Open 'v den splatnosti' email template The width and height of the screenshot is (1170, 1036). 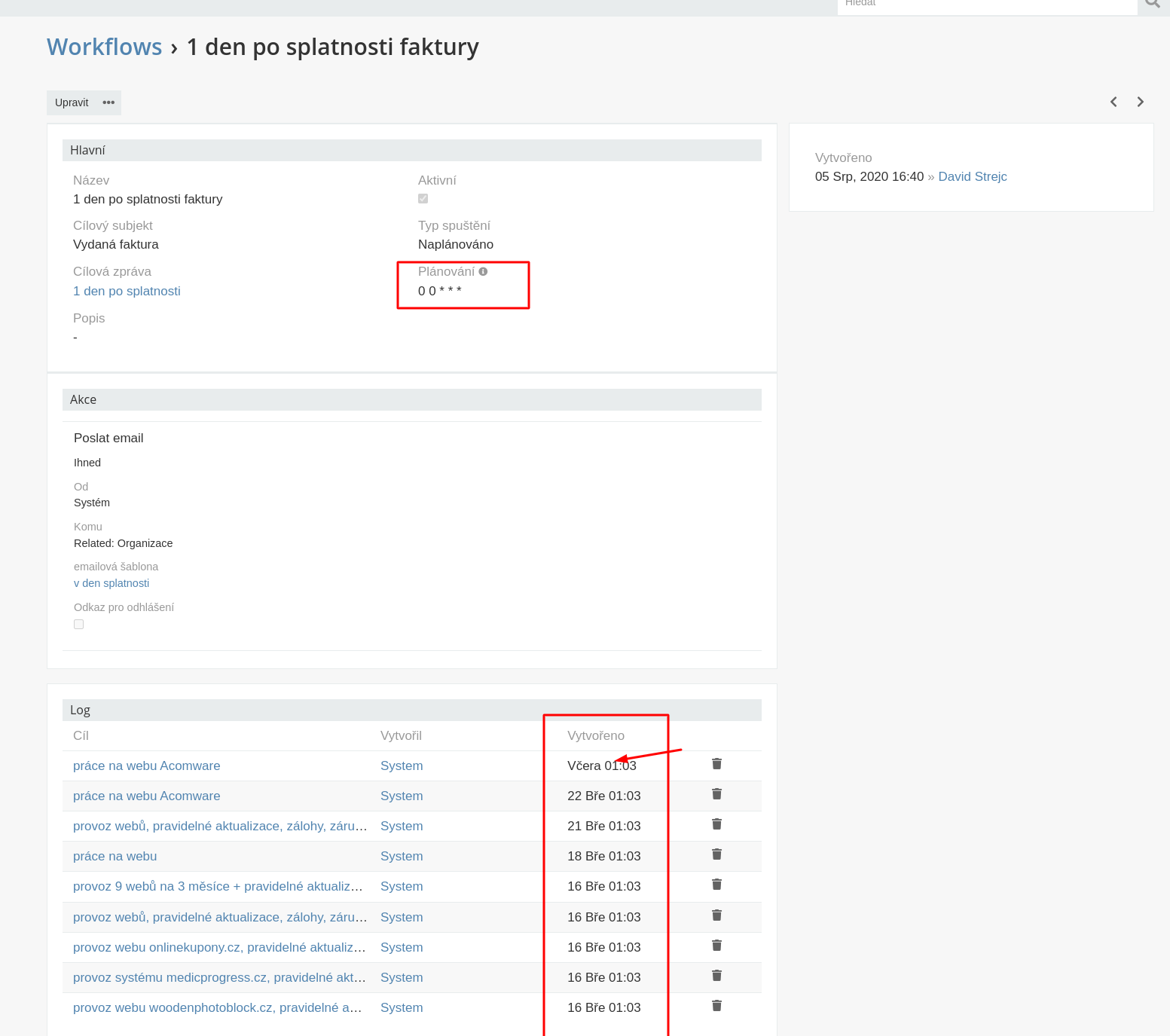click(x=112, y=583)
